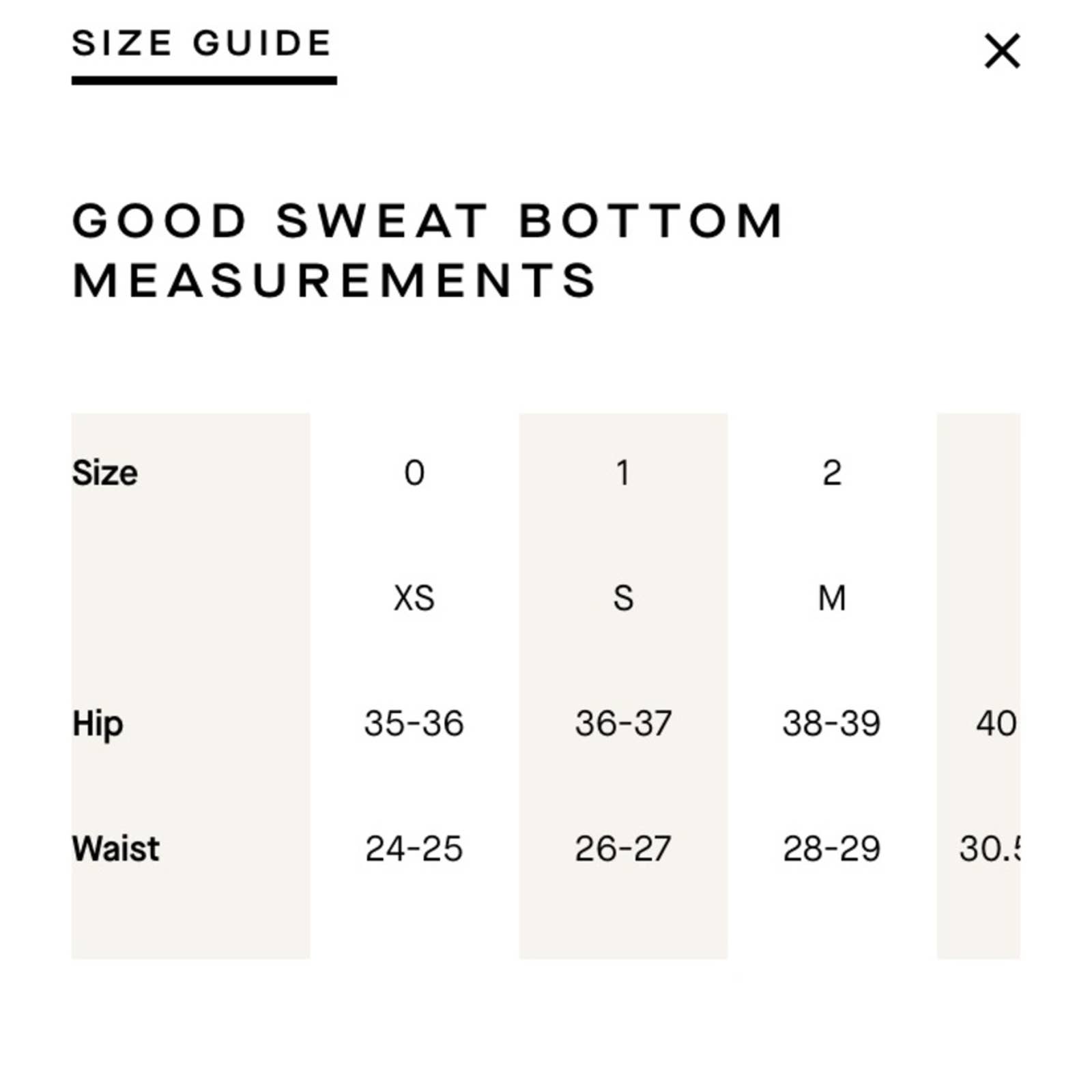Click the Size row label
The height and width of the screenshot is (1092, 1092).
pos(105,472)
